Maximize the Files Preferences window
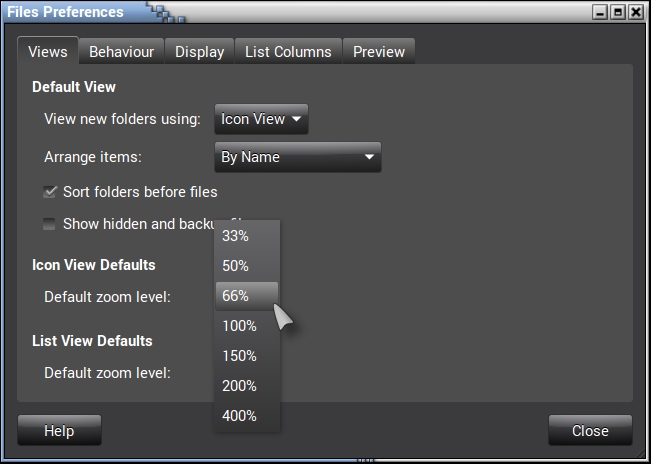This screenshot has height=464, width=651. [617, 13]
